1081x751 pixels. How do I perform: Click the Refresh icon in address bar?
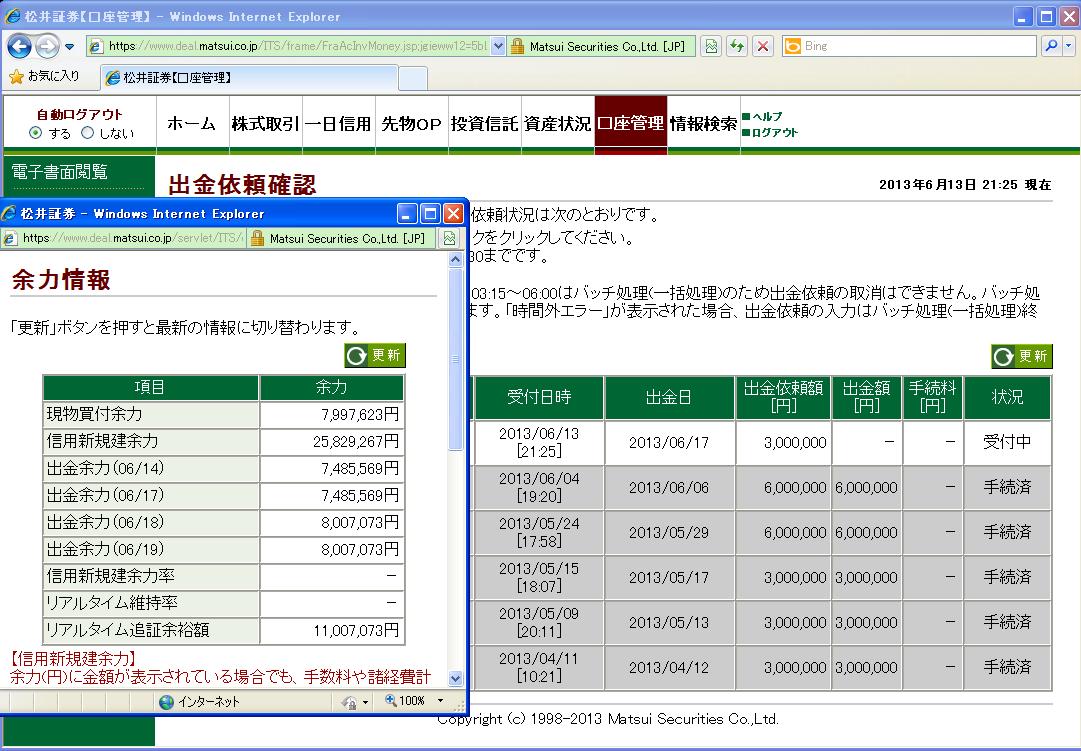(x=737, y=46)
